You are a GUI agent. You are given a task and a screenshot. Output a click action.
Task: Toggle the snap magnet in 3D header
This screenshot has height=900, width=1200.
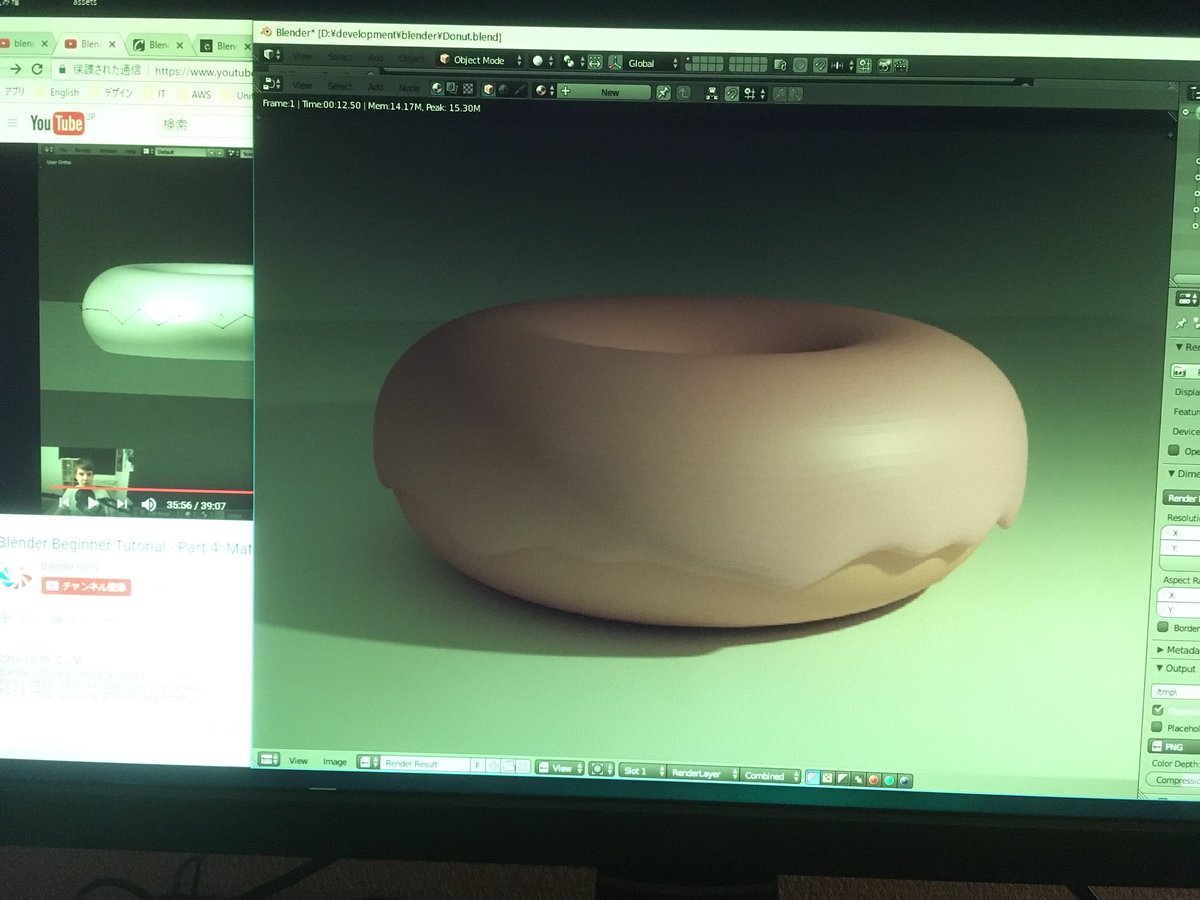(820, 65)
